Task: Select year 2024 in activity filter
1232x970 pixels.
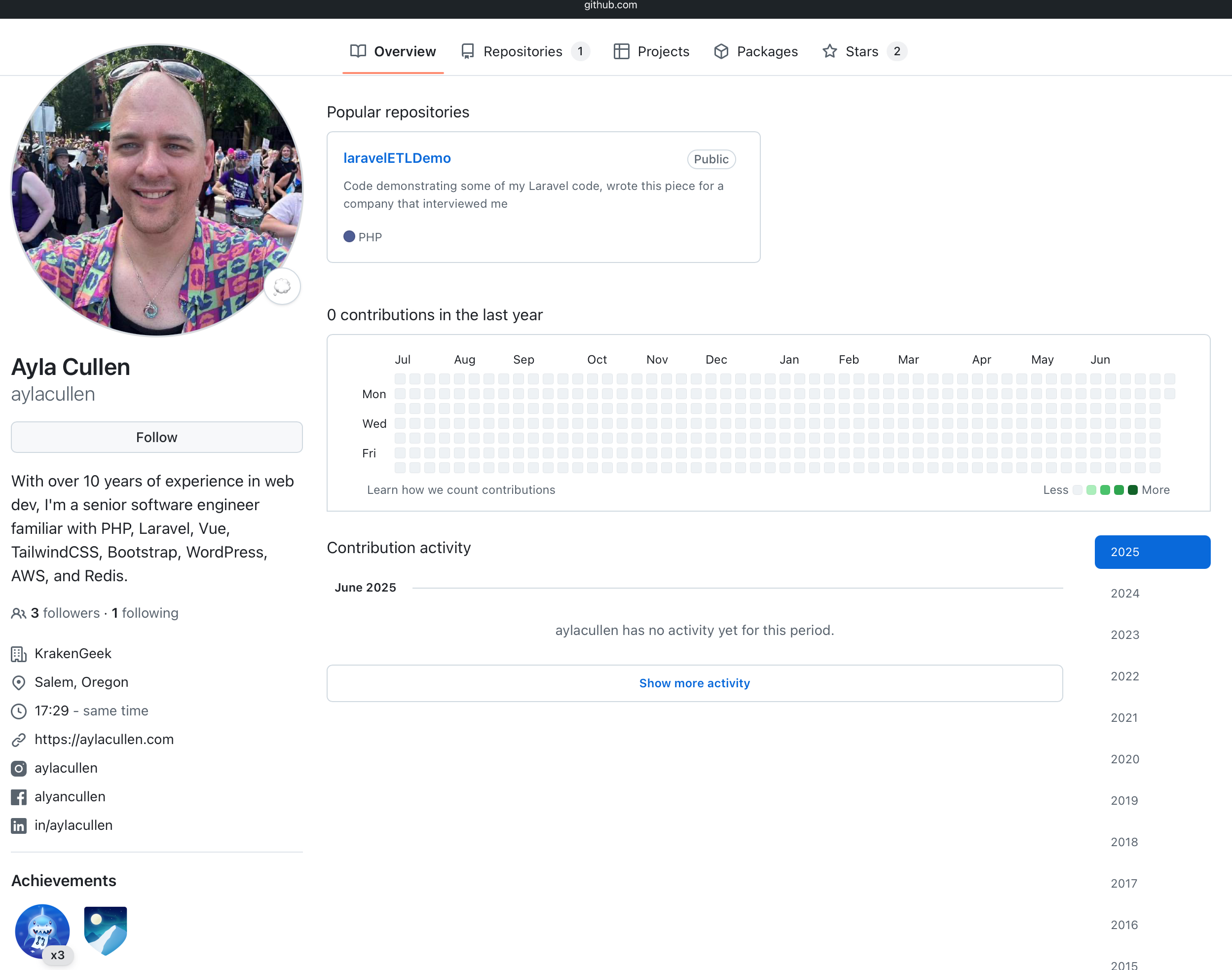Action: point(1153,594)
